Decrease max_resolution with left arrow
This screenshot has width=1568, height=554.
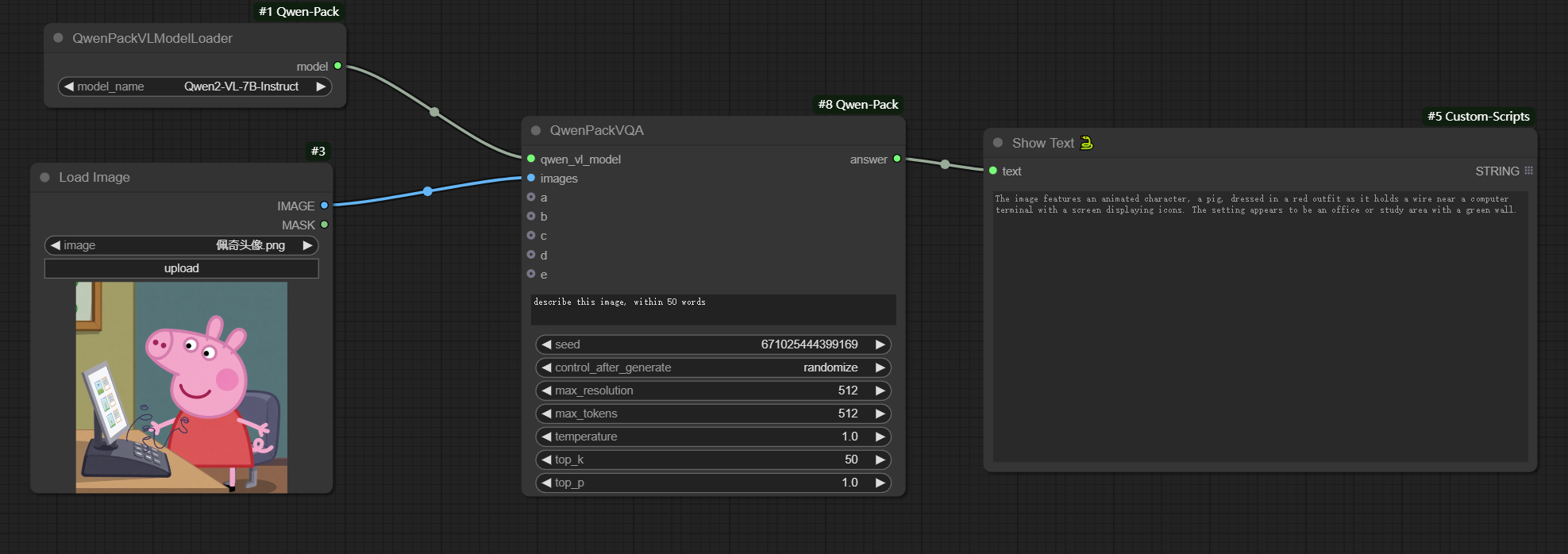point(546,390)
